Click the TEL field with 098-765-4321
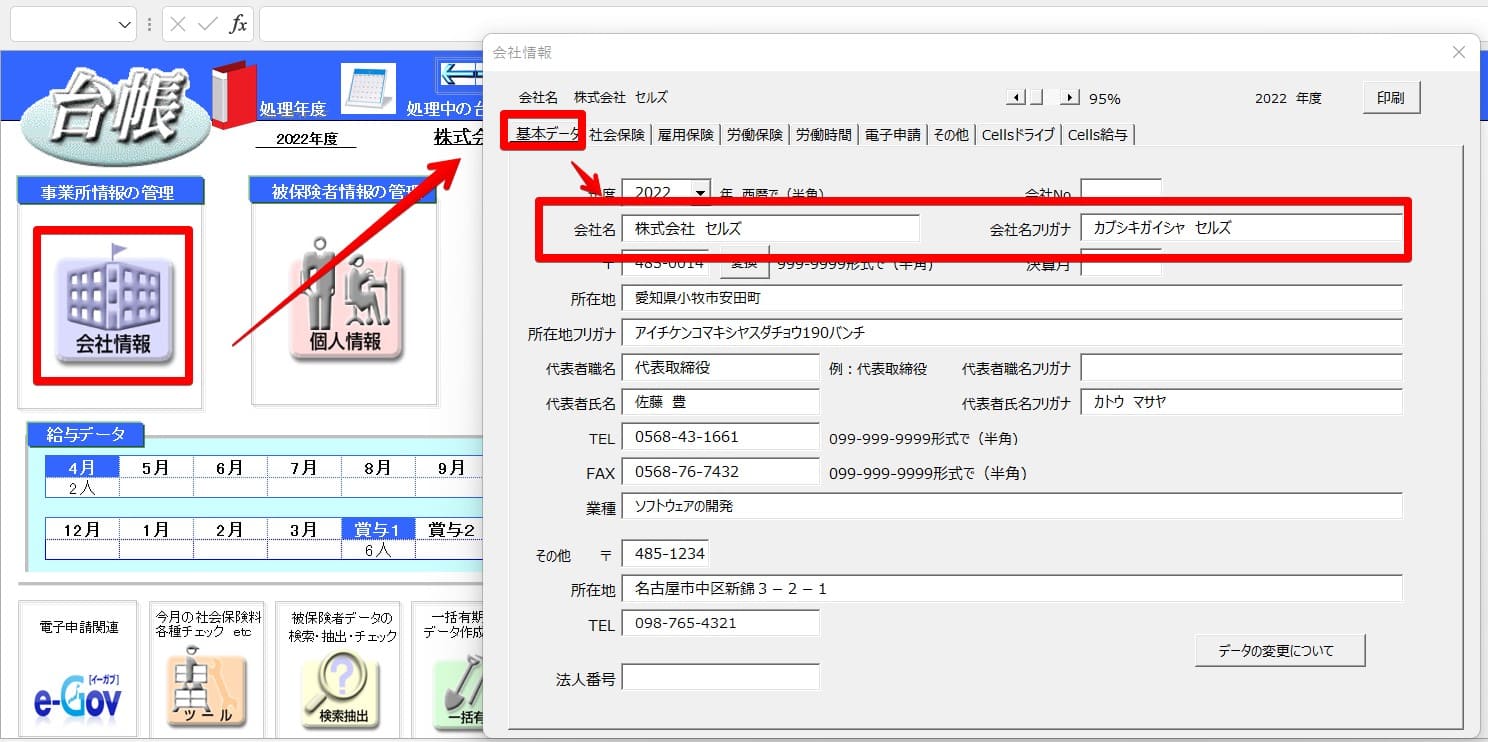The height and width of the screenshot is (742, 1488). [720, 623]
